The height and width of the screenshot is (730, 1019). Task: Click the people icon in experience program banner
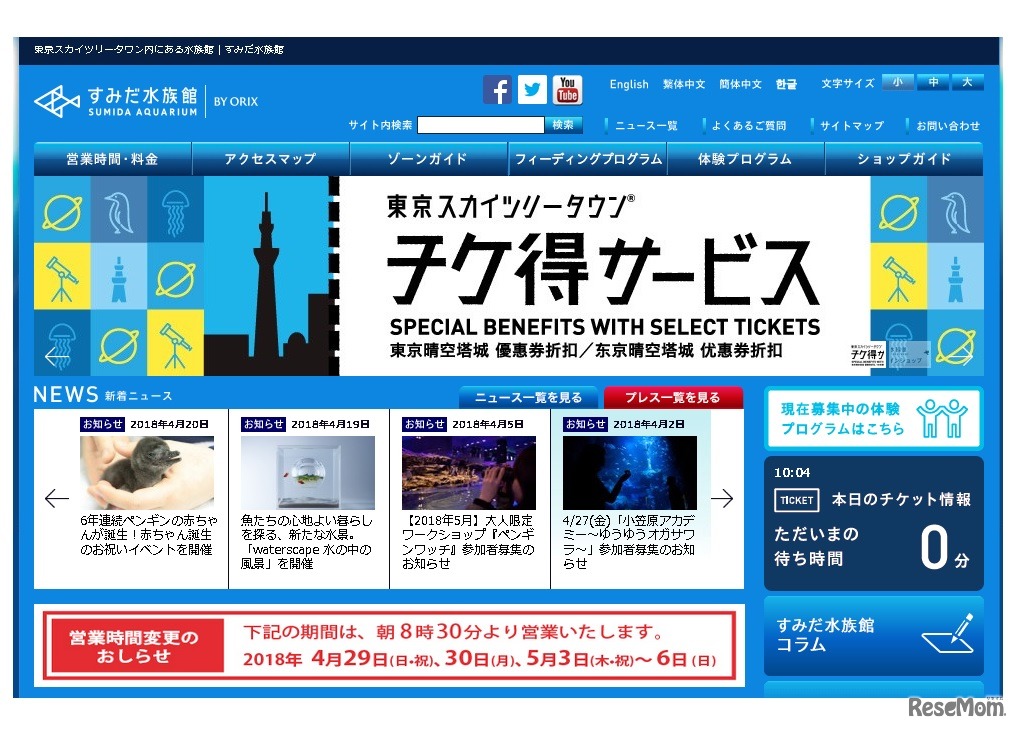pyautogui.click(x=942, y=419)
